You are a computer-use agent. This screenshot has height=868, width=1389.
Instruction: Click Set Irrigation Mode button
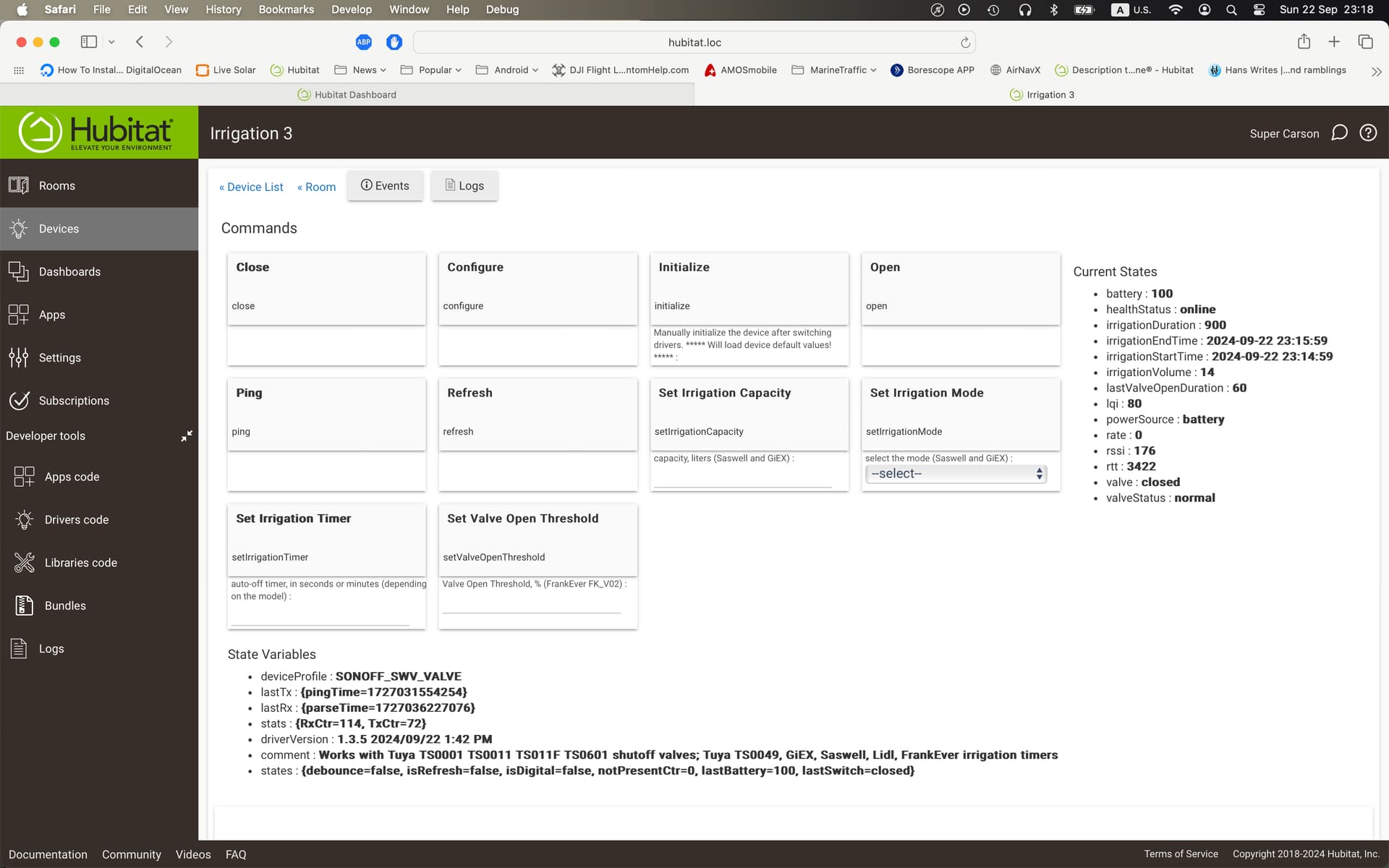pyautogui.click(x=961, y=414)
